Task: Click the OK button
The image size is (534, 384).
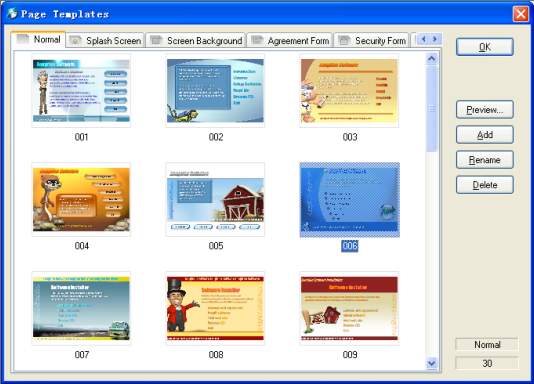Action: (x=485, y=47)
